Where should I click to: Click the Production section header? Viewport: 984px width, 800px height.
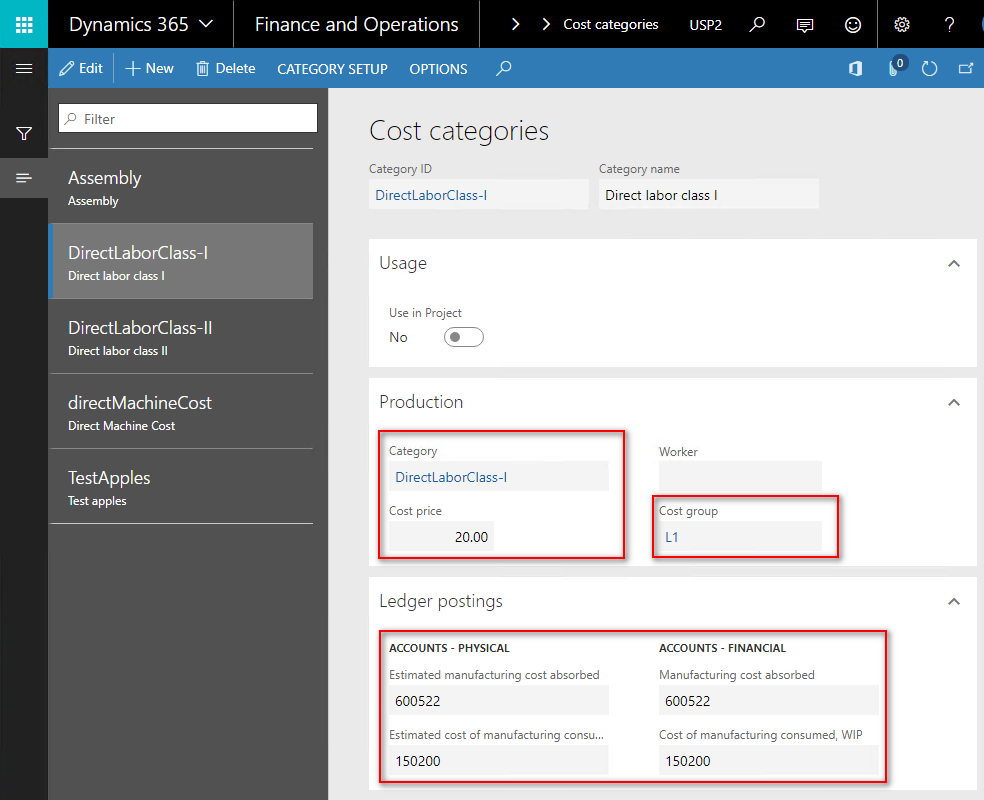pyautogui.click(x=421, y=402)
